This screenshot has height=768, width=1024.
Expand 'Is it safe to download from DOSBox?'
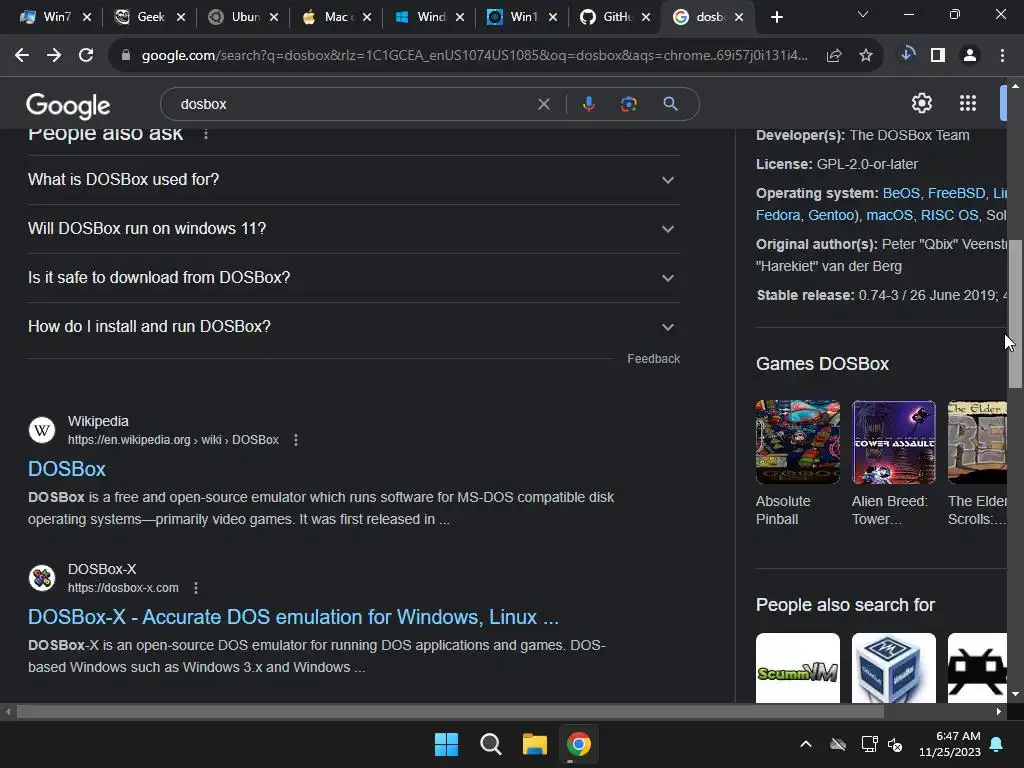point(354,278)
